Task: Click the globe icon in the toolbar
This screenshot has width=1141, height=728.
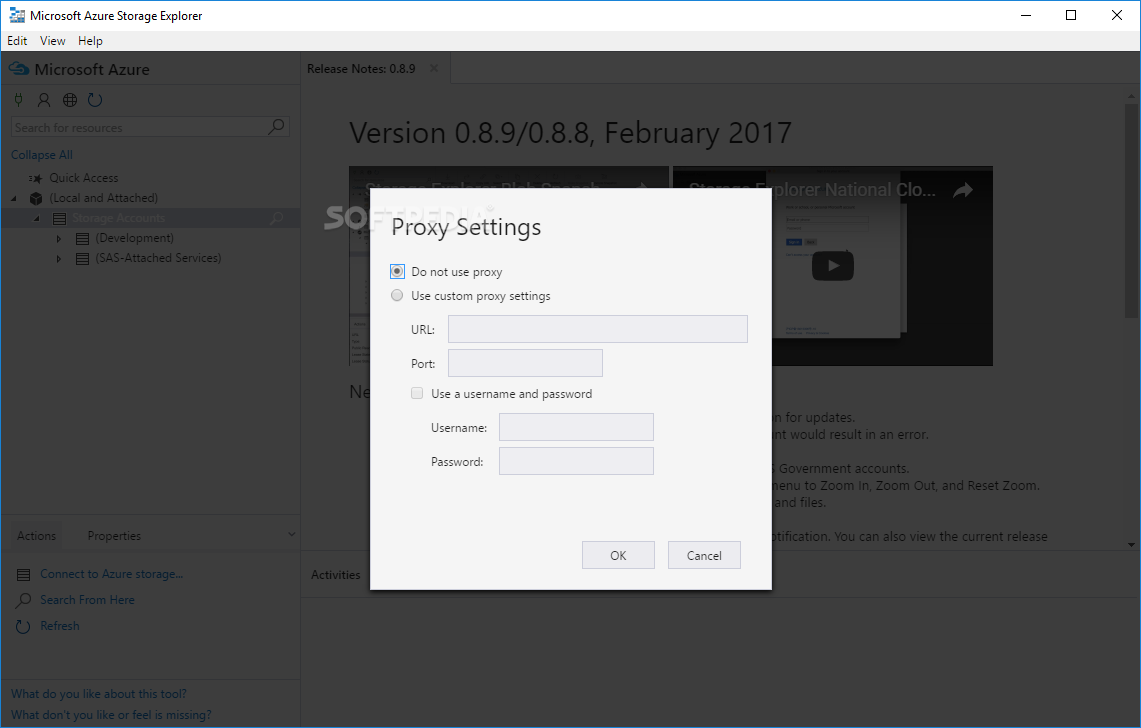Action: 70,100
